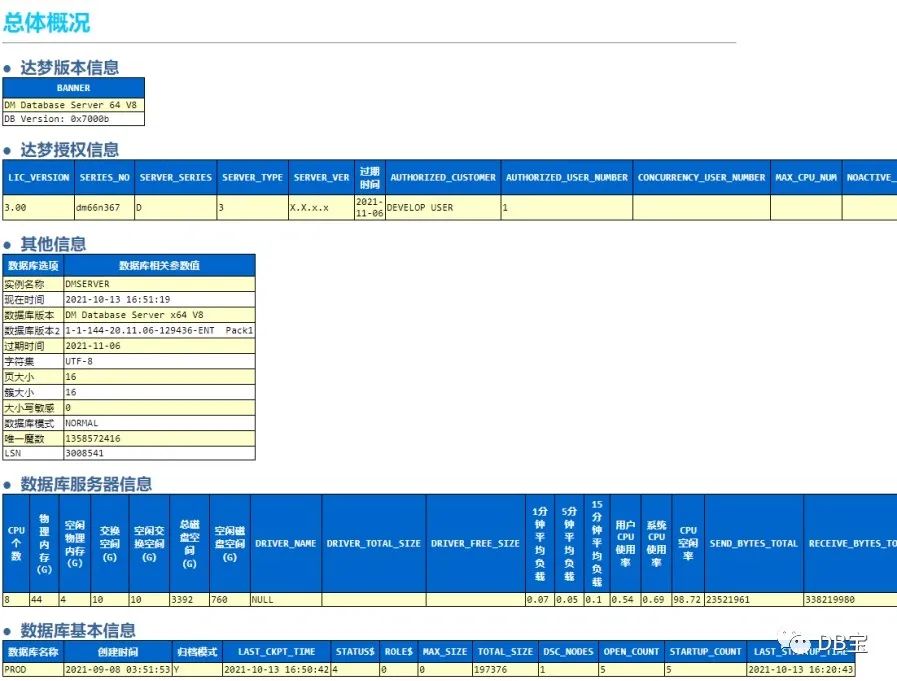The image size is (897, 681).
Task: Click the SERVER_TYPE column header
Action: click(252, 177)
